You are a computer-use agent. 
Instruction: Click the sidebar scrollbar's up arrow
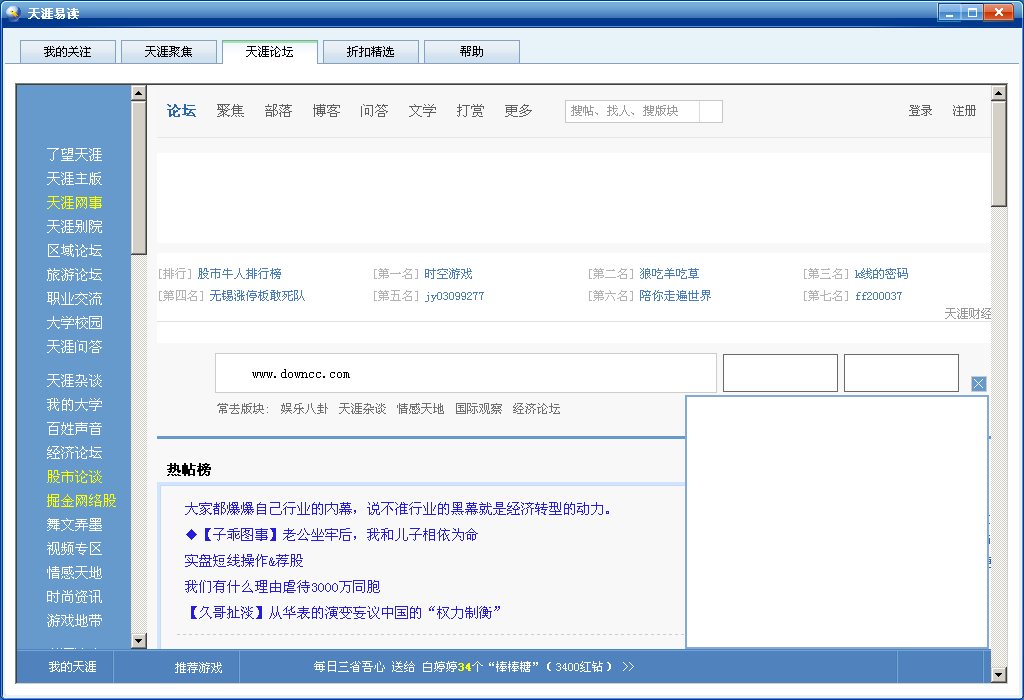click(140, 93)
